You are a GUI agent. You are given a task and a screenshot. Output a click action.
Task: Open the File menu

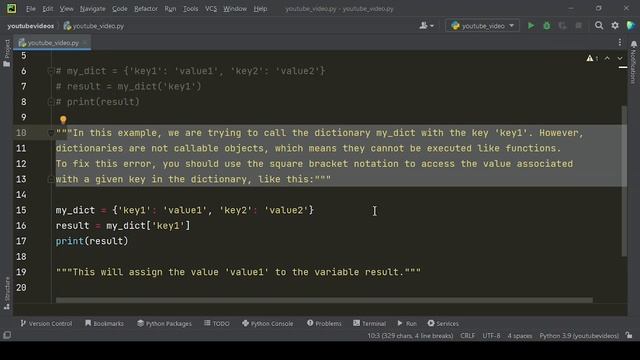(x=31, y=9)
